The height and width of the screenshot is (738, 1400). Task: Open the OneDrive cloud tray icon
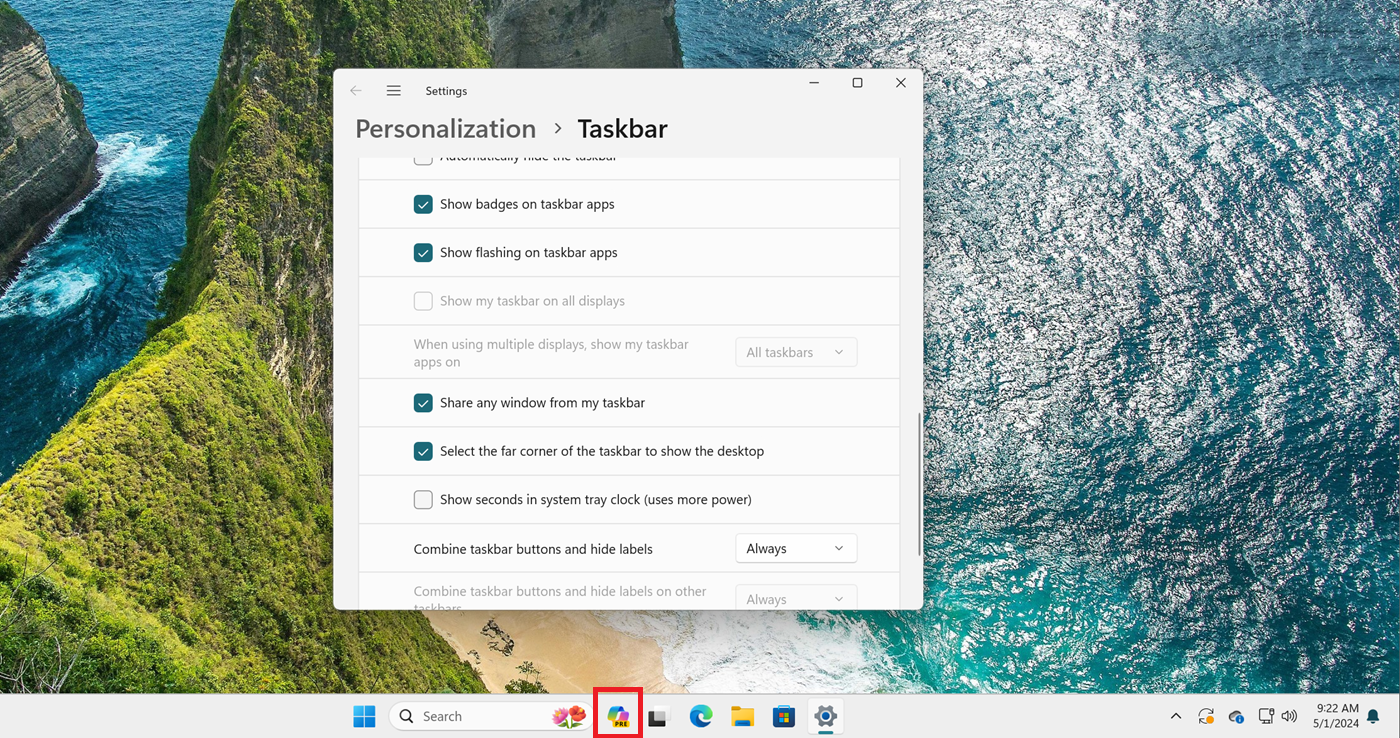tap(1236, 716)
